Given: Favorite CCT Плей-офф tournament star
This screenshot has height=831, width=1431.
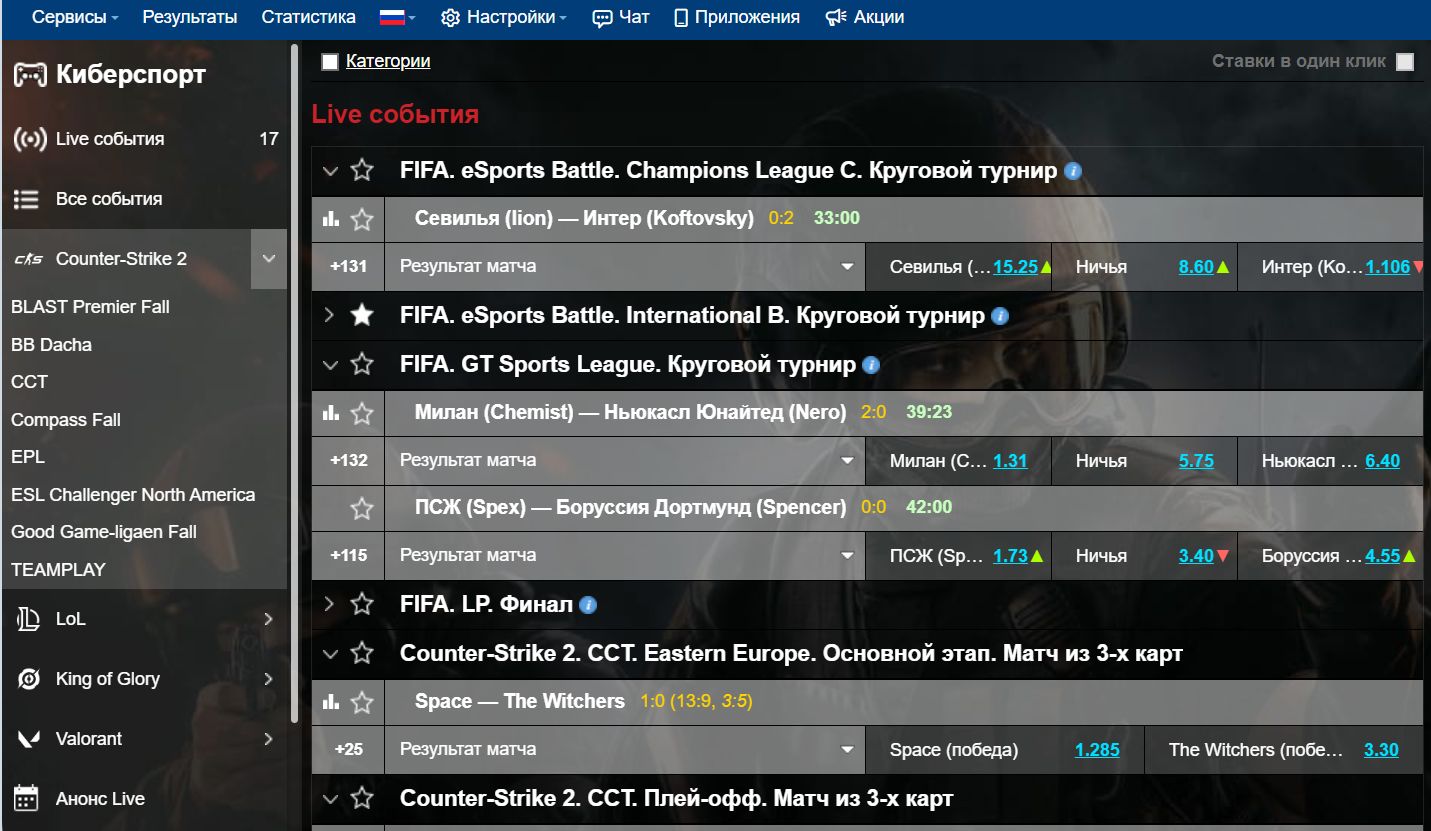Looking at the screenshot, I should (x=362, y=798).
